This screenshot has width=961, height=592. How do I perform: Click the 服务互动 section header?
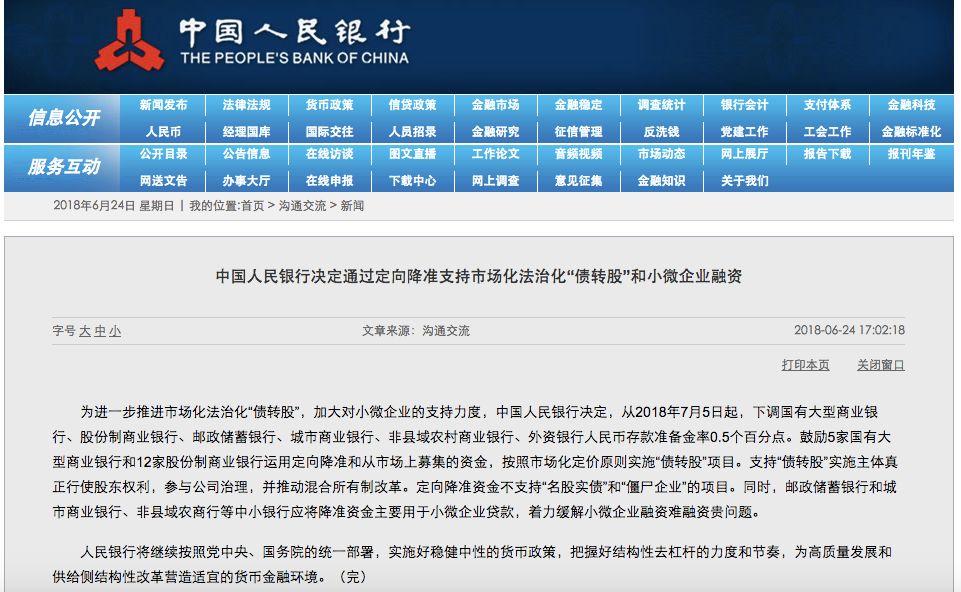click(x=64, y=166)
